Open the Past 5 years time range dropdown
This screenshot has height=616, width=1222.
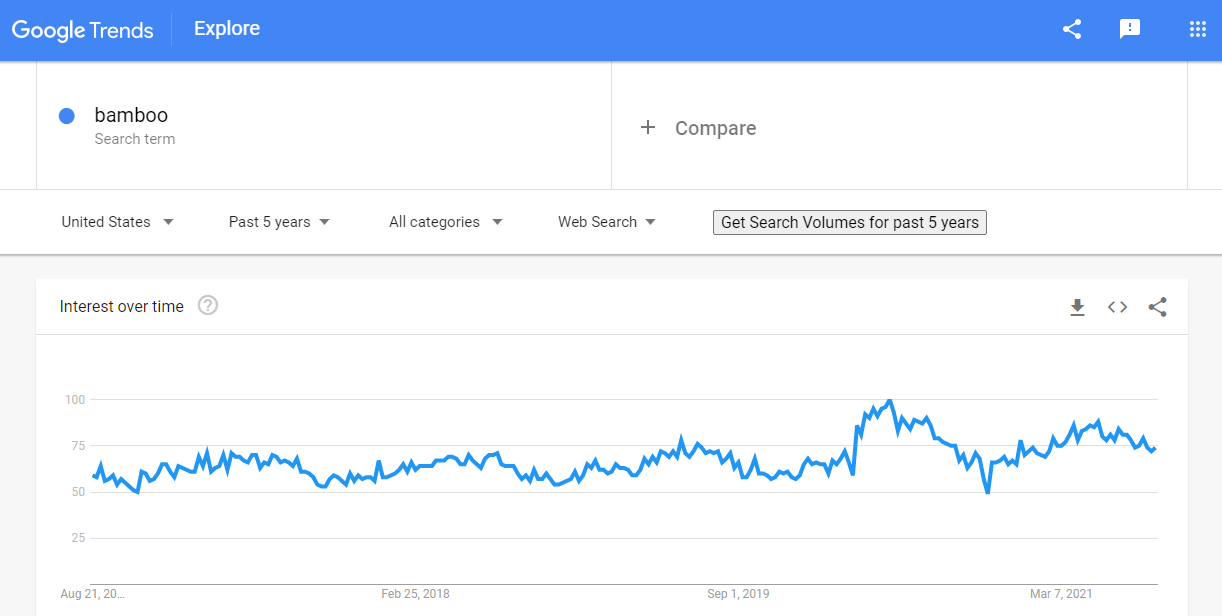click(x=279, y=222)
